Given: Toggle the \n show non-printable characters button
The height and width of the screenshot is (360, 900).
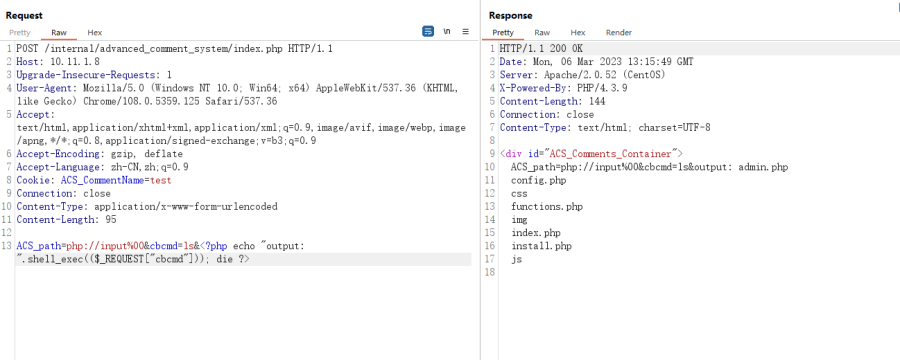Looking at the screenshot, I should [447, 32].
